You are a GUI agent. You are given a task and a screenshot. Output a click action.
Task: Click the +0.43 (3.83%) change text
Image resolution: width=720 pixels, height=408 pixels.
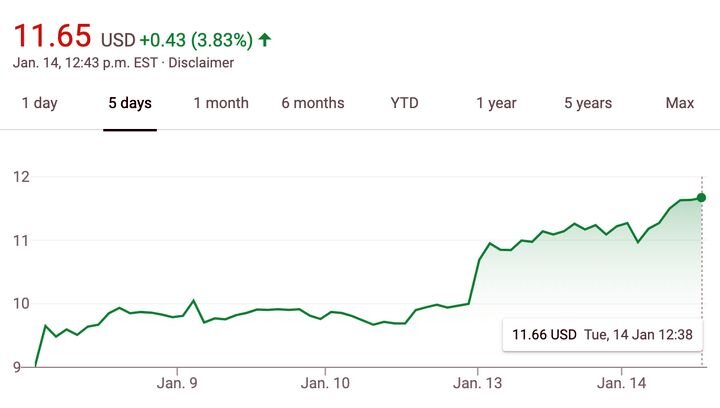(x=196, y=40)
